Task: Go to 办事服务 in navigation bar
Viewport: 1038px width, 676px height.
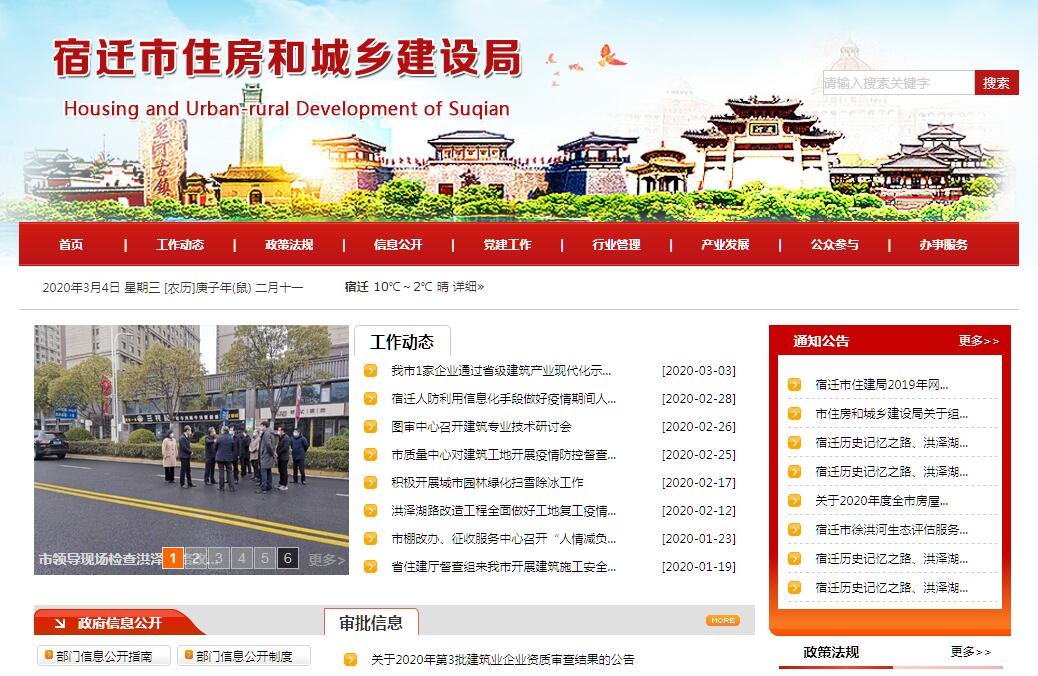Action: [x=943, y=245]
